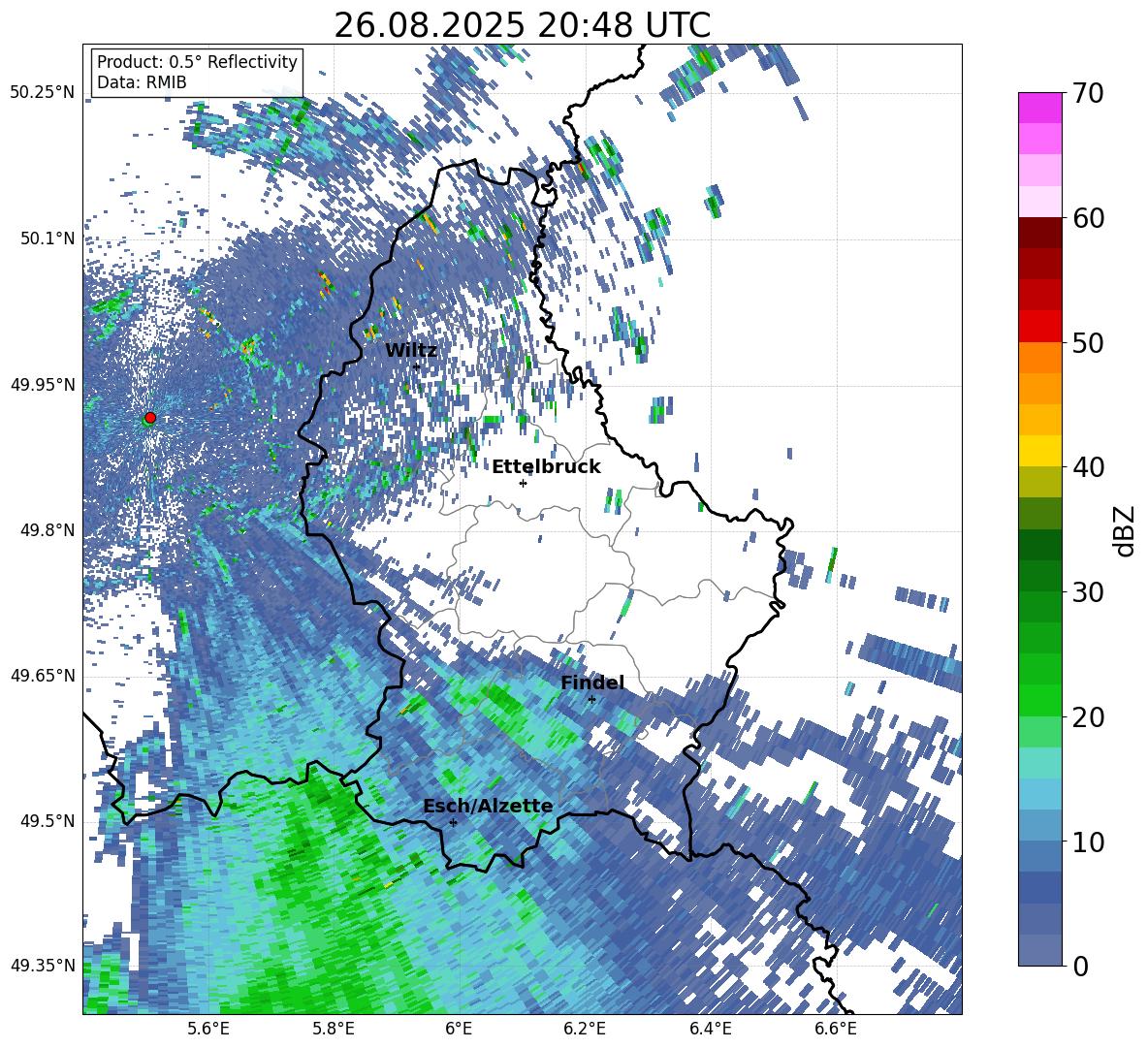Click the 49.5°N latitude label
Screen dimensions: 1148x1048
pyautogui.click(x=48, y=820)
